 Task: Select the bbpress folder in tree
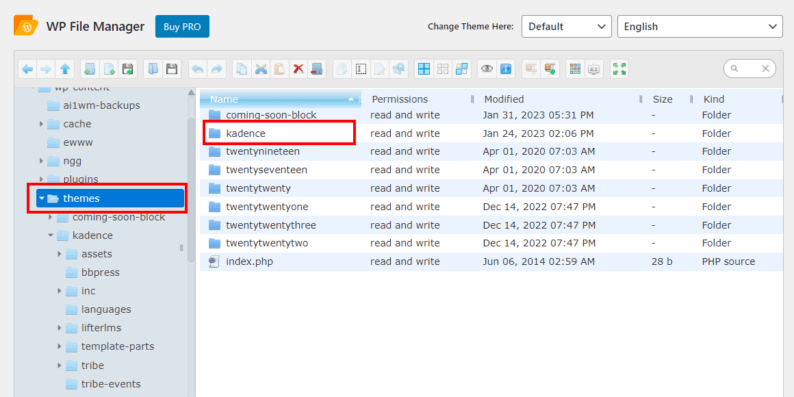click(100, 272)
